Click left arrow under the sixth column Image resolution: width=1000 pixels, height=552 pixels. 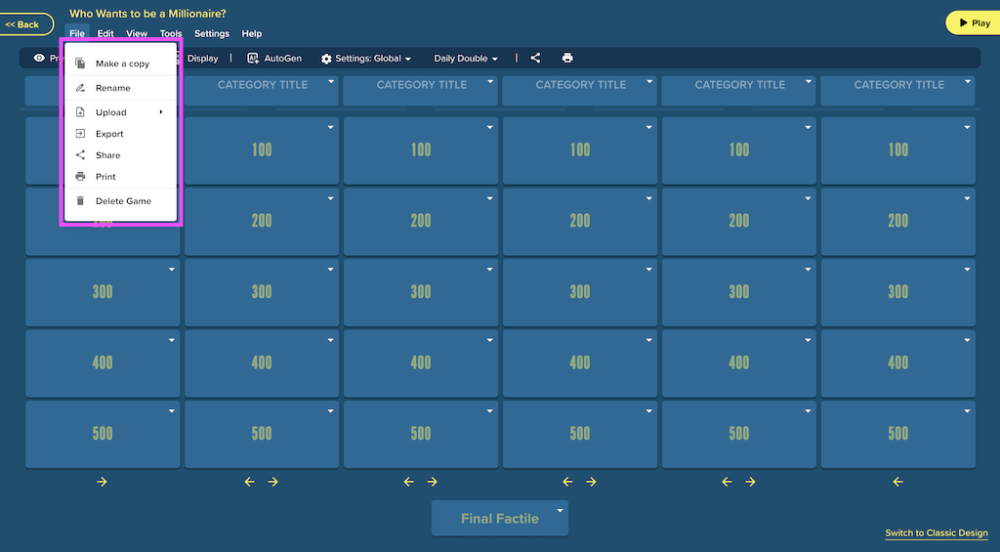[898, 482]
